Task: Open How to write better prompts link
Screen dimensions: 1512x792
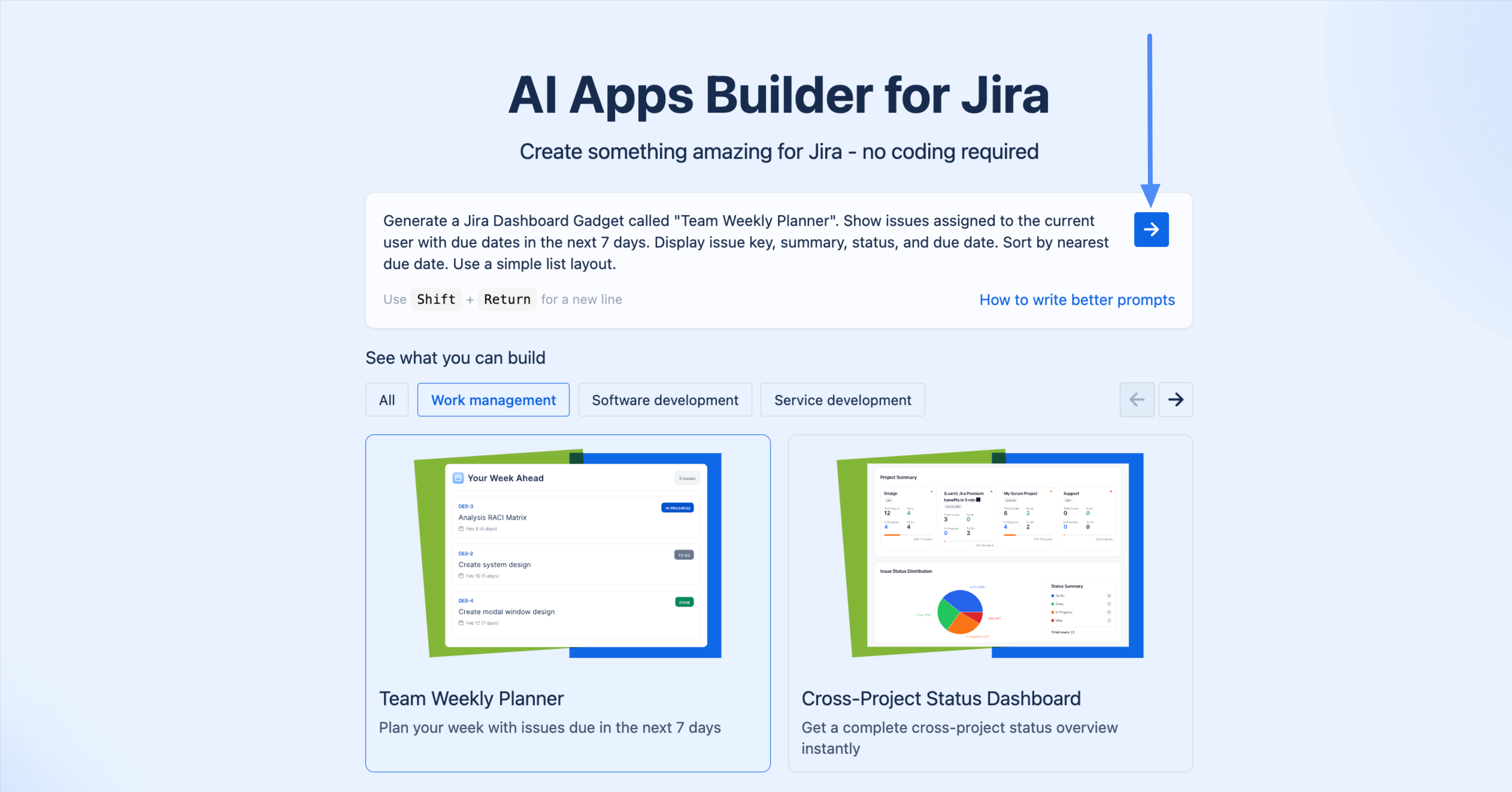Action: pyautogui.click(x=1077, y=300)
